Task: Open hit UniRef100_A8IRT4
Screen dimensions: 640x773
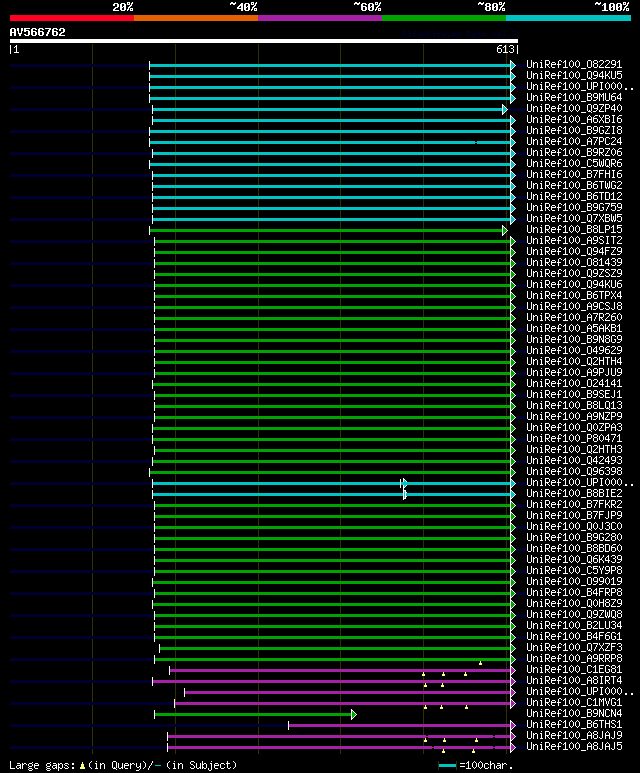Action: coord(574,680)
